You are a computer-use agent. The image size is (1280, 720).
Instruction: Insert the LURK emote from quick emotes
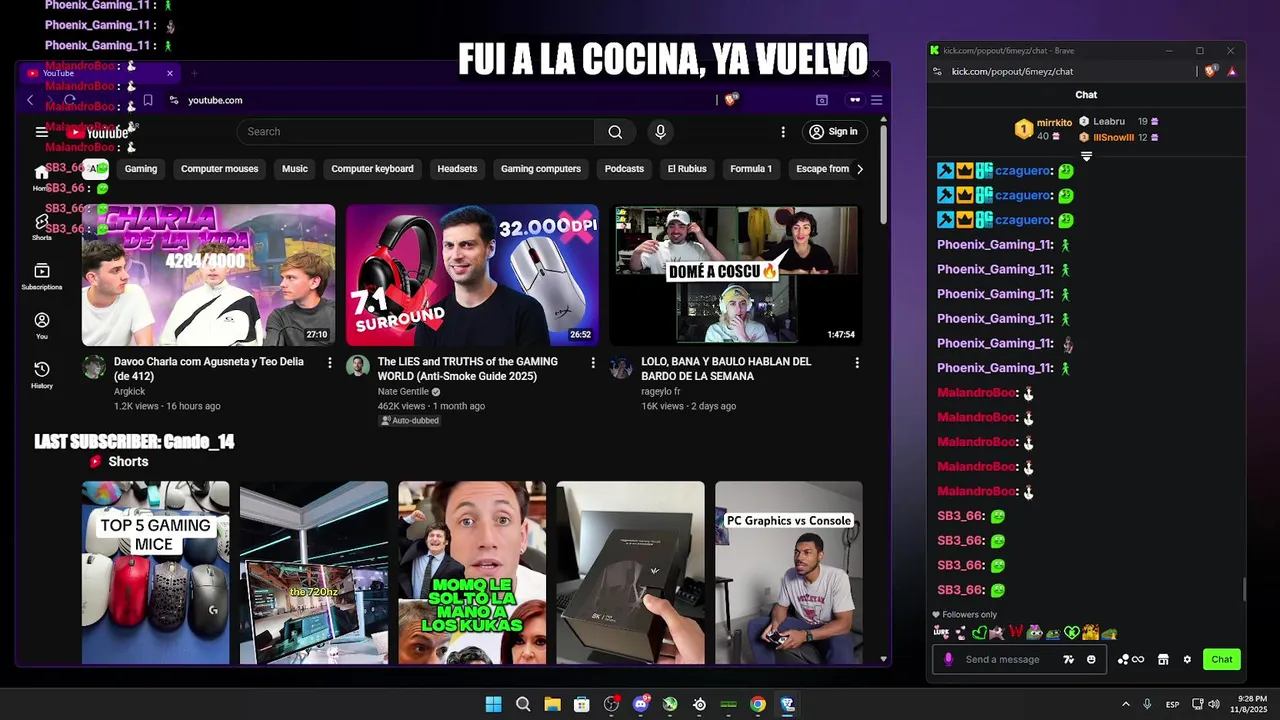(x=940, y=633)
